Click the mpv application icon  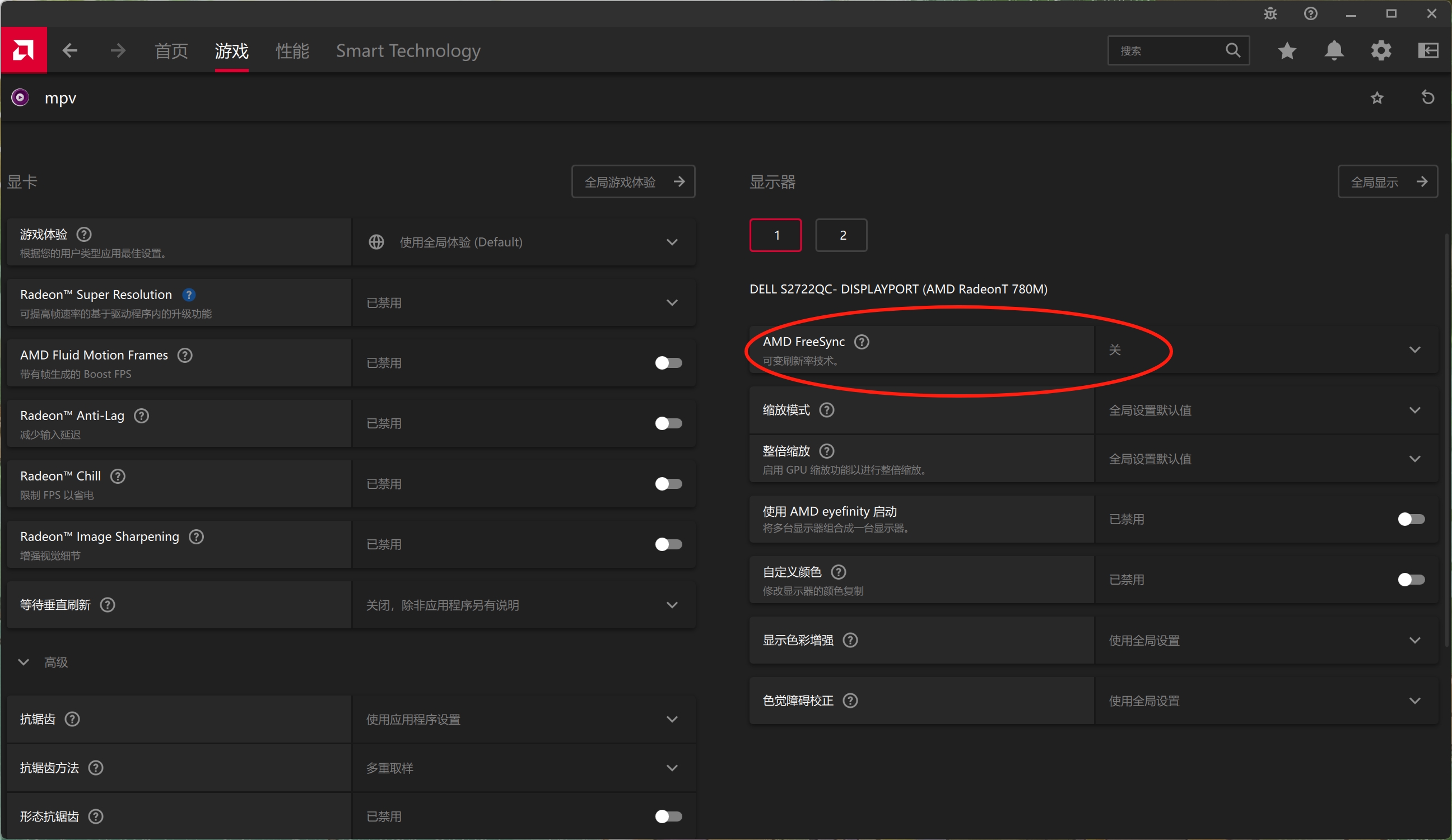coord(20,97)
